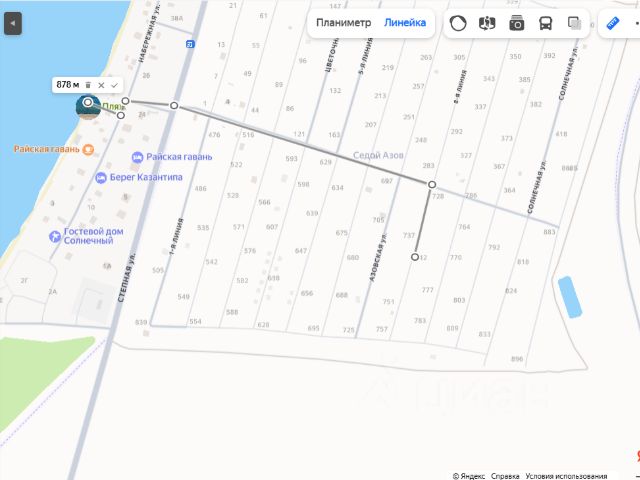Click house number 883 on map
Screen dimensions: 640x480
[549, 232]
